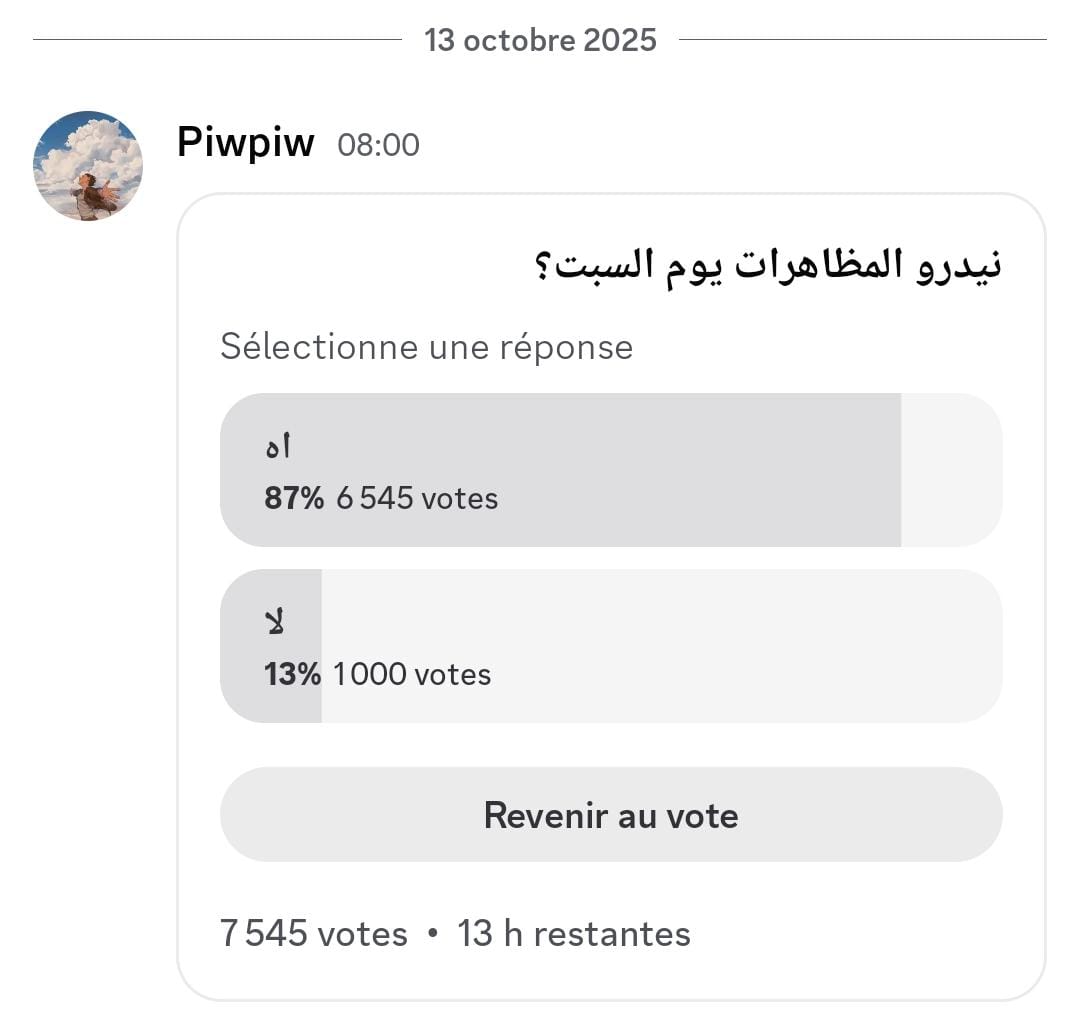Open Piwpiw's profile avatar picture
This screenshot has width=1080, height=1030.
(88, 165)
